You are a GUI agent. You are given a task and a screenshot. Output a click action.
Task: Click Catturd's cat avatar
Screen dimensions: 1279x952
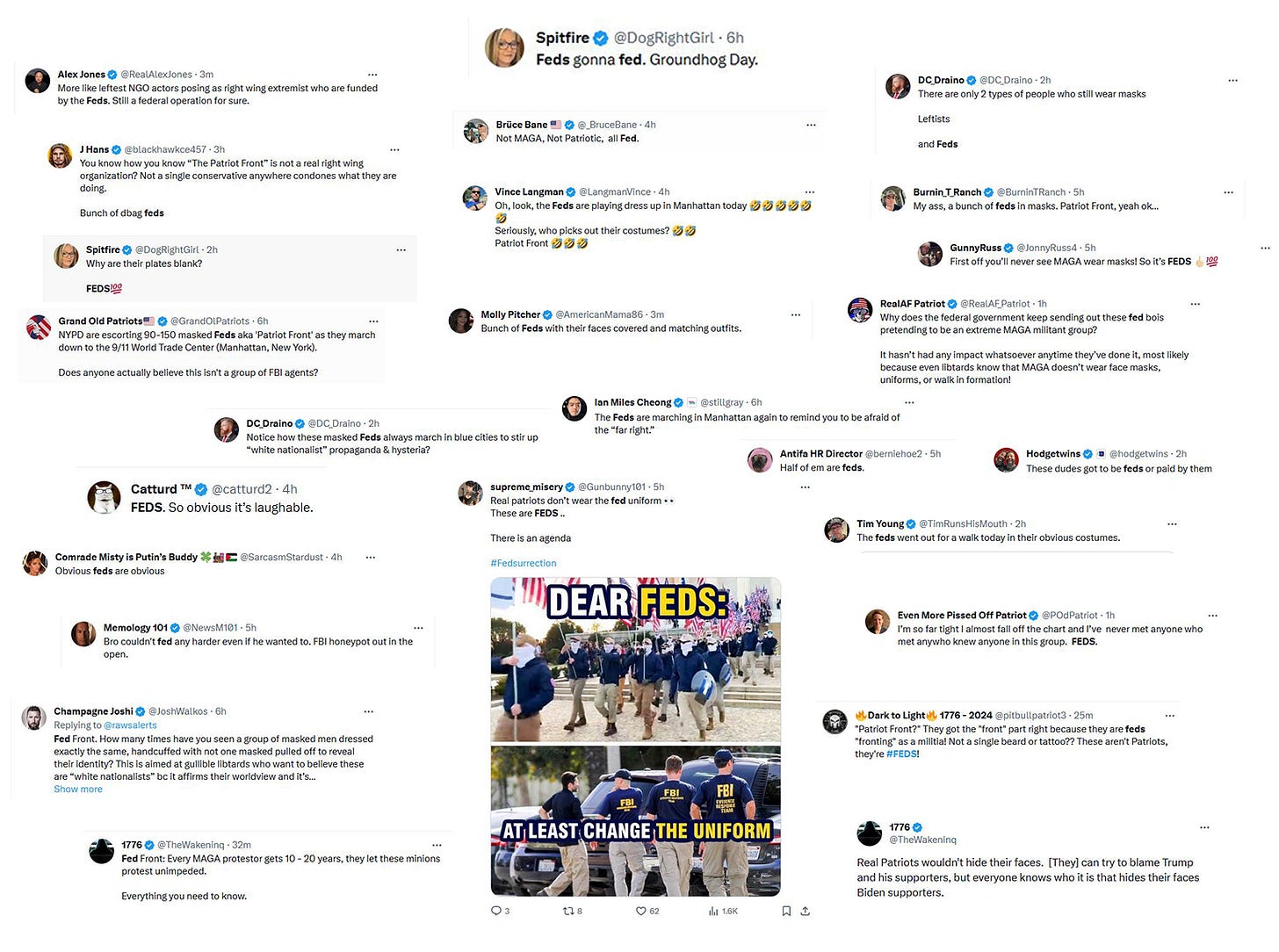pyautogui.click(x=105, y=497)
